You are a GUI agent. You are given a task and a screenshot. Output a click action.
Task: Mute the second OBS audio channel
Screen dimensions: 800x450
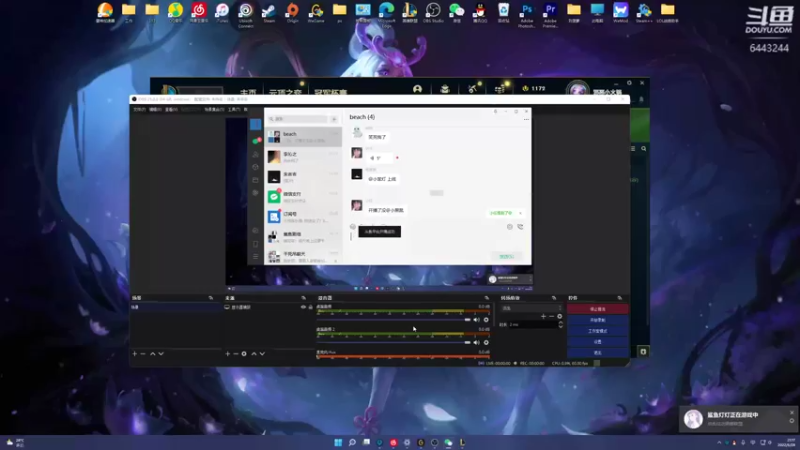point(477,342)
